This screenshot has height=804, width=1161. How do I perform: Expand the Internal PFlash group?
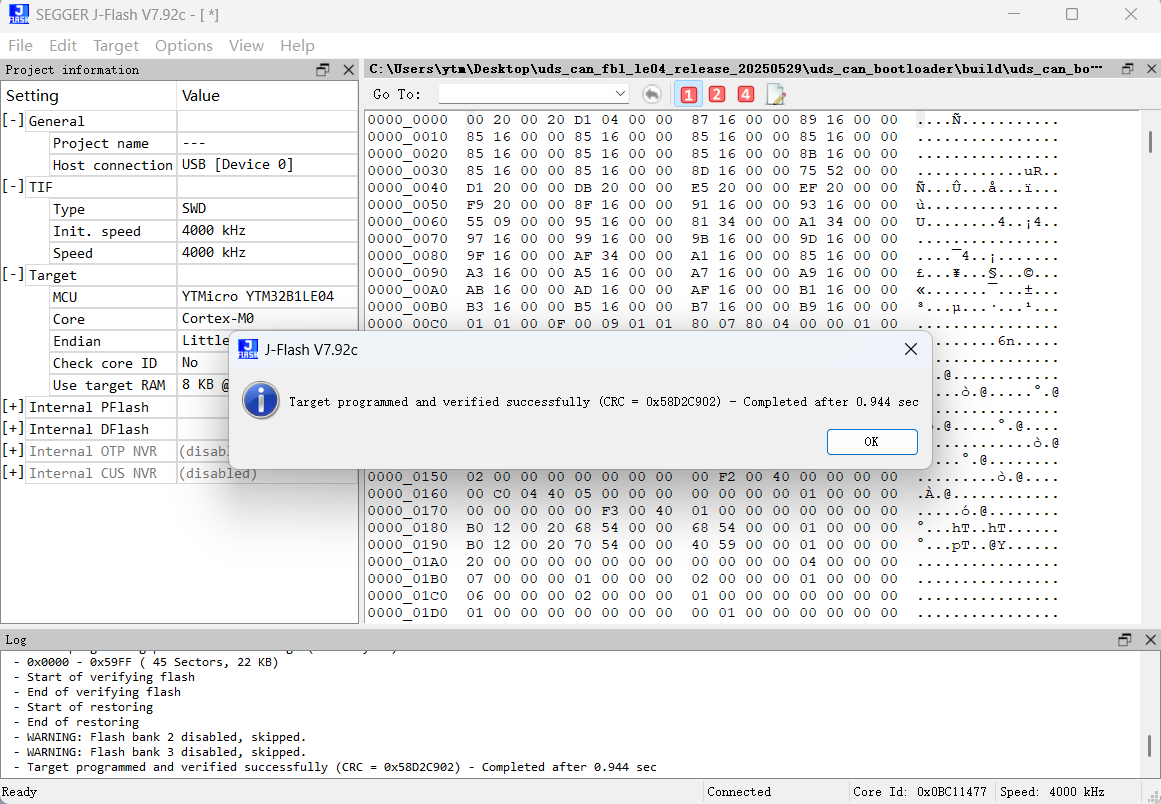13,407
